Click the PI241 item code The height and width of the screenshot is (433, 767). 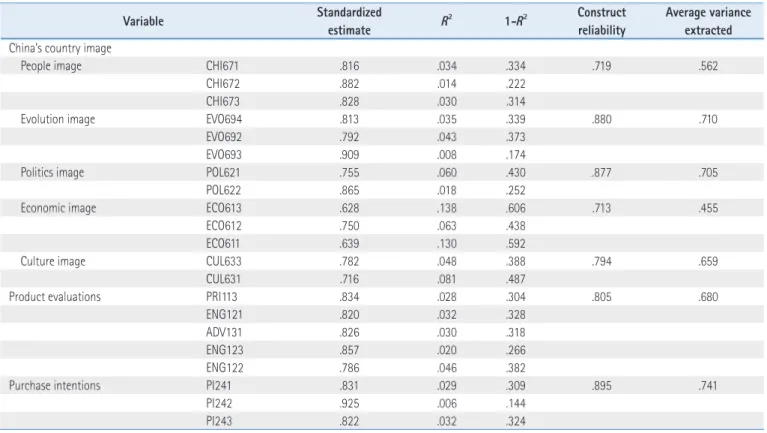(x=218, y=386)
